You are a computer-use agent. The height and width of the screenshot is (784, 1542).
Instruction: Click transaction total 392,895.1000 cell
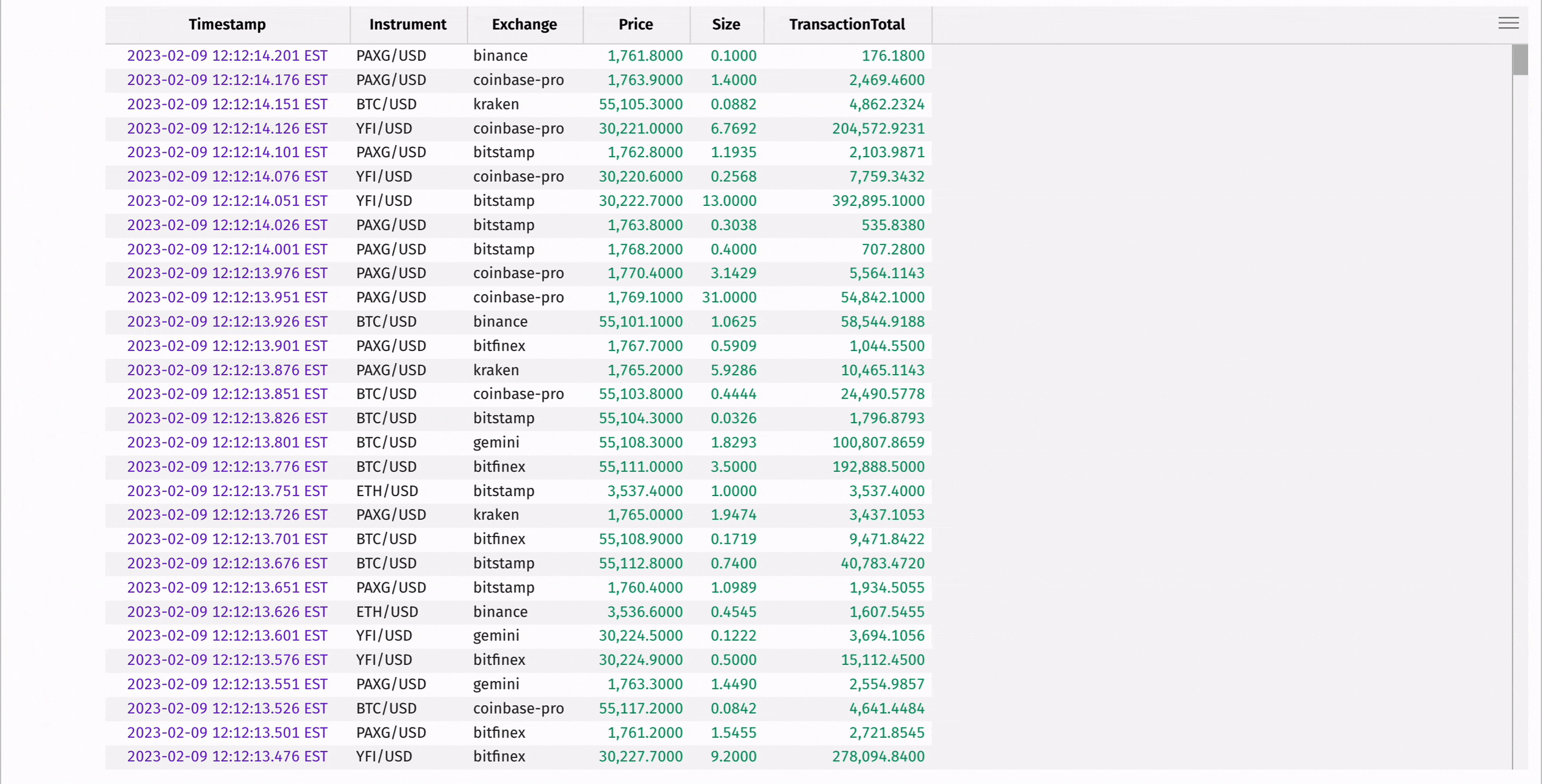coord(878,201)
